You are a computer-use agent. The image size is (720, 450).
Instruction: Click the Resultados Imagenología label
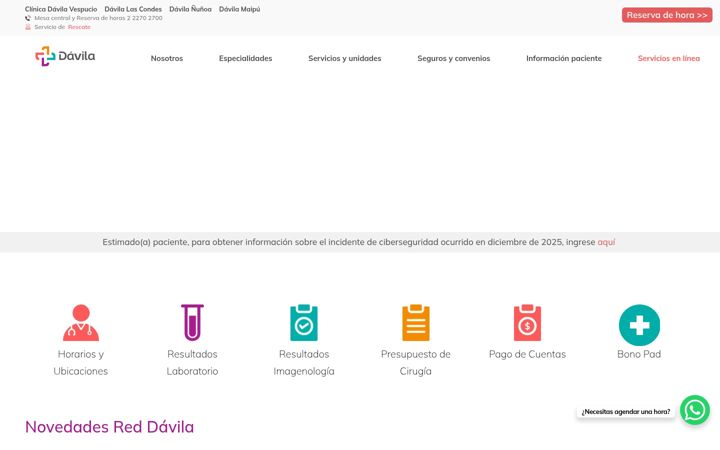pyautogui.click(x=304, y=363)
